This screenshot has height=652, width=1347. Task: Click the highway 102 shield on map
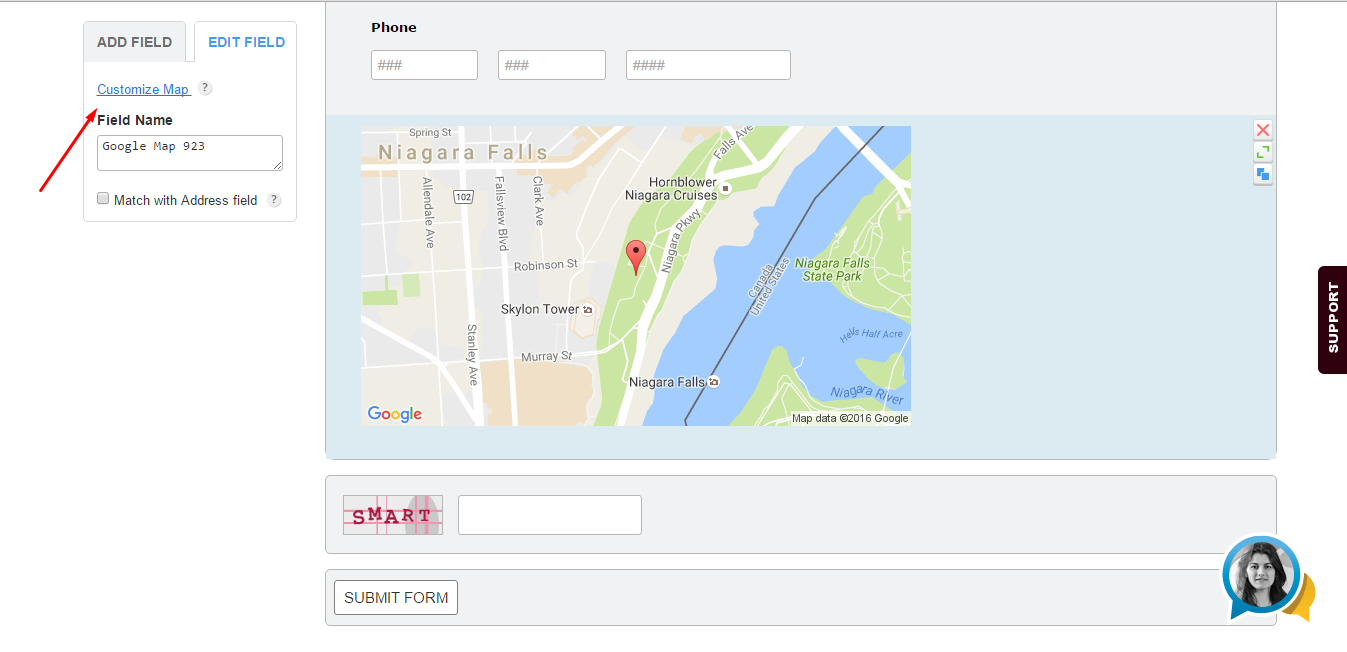click(x=462, y=197)
